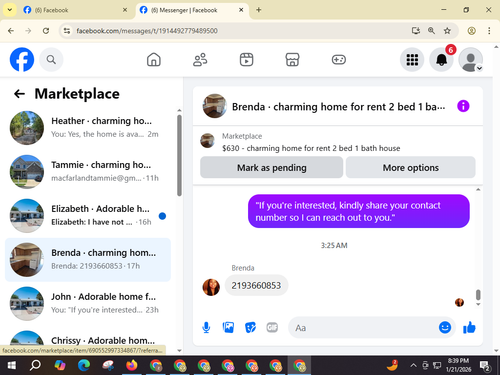Open conversation info purple icon
This screenshot has height=375, width=500.
tap(463, 106)
